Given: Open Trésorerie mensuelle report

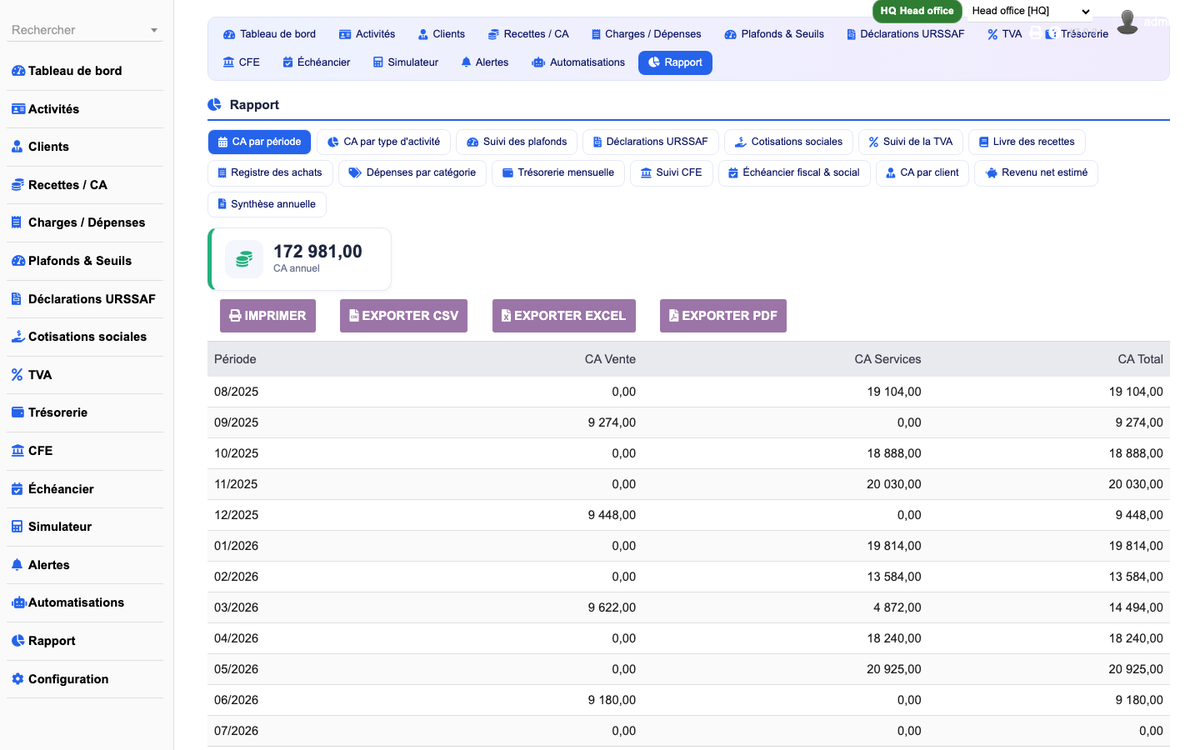Looking at the screenshot, I should point(558,173).
